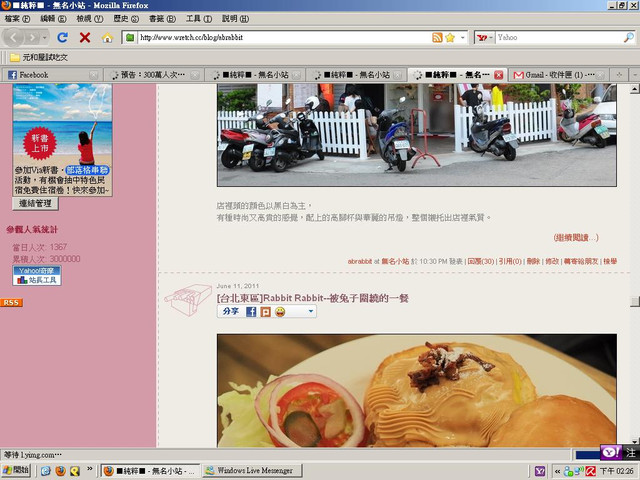The width and height of the screenshot is (640, 480).
Task: Open new tab with plus button
Action: point(619,75)
